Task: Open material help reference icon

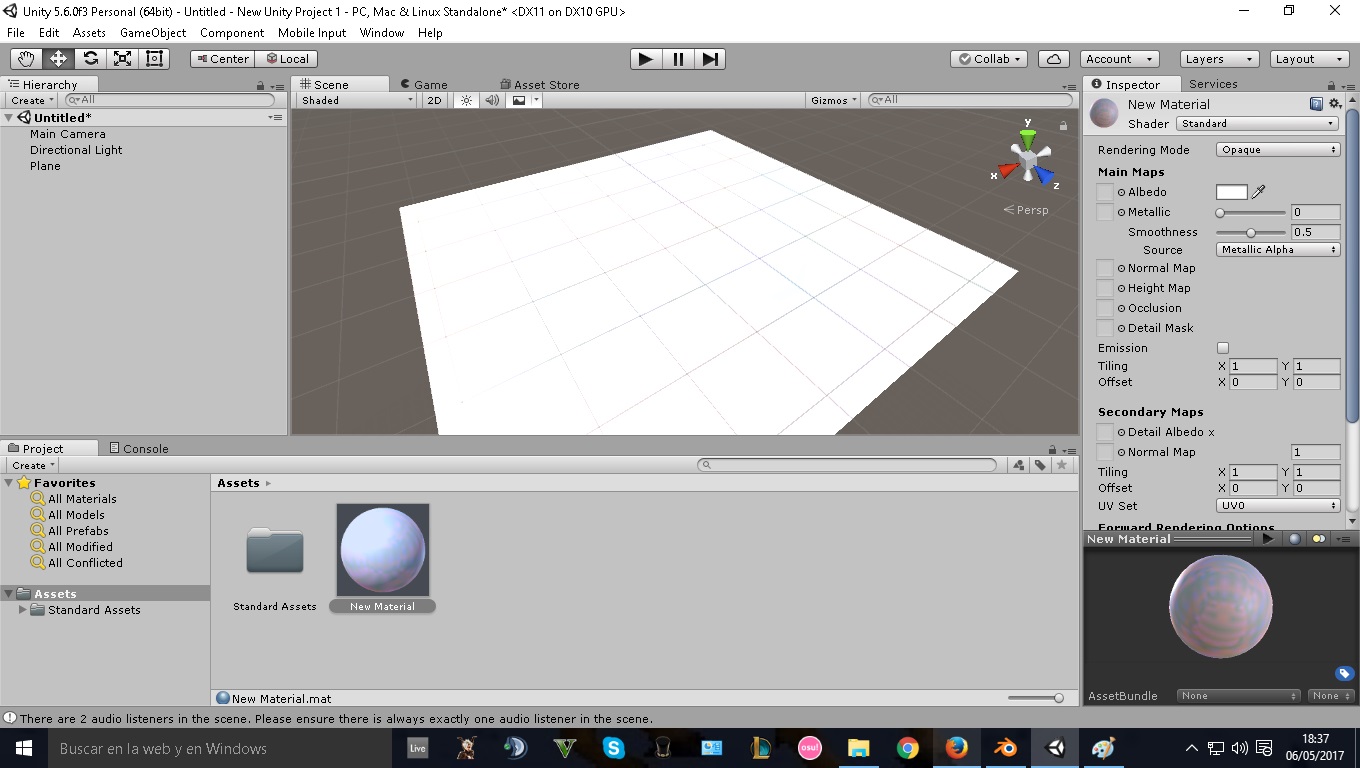Action: 1316,104
